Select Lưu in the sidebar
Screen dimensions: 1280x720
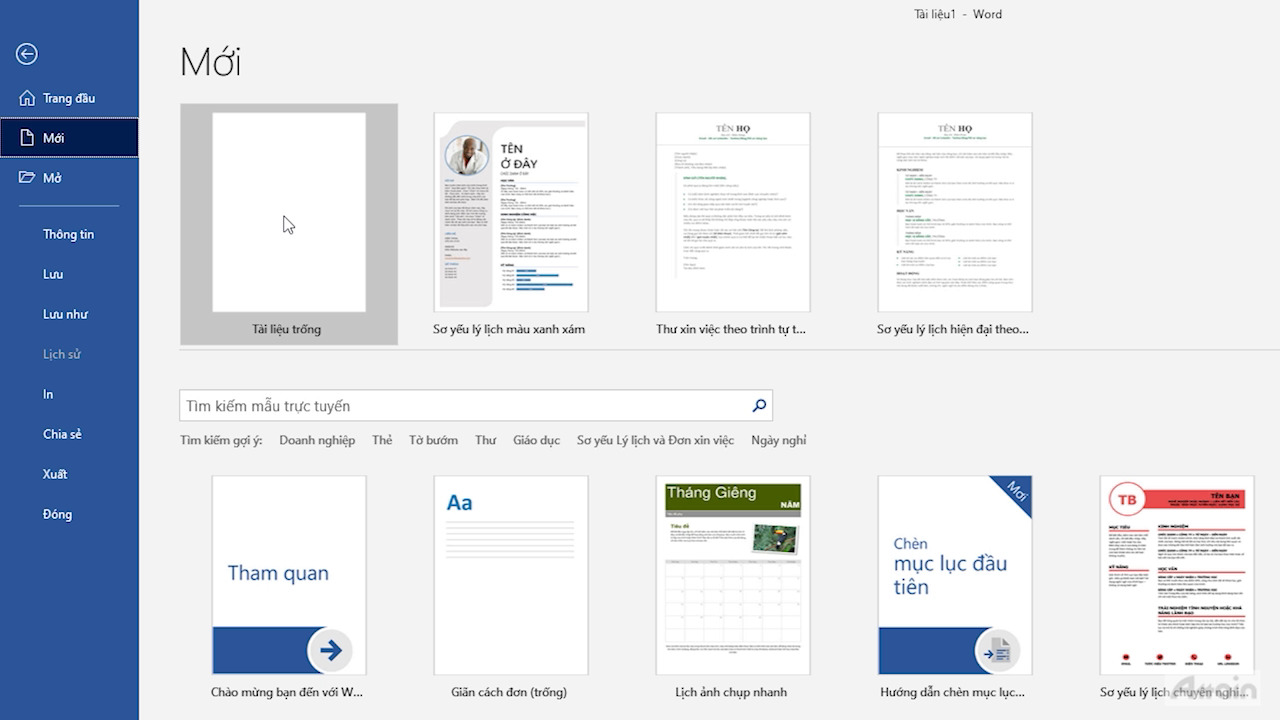click(53, 274)
